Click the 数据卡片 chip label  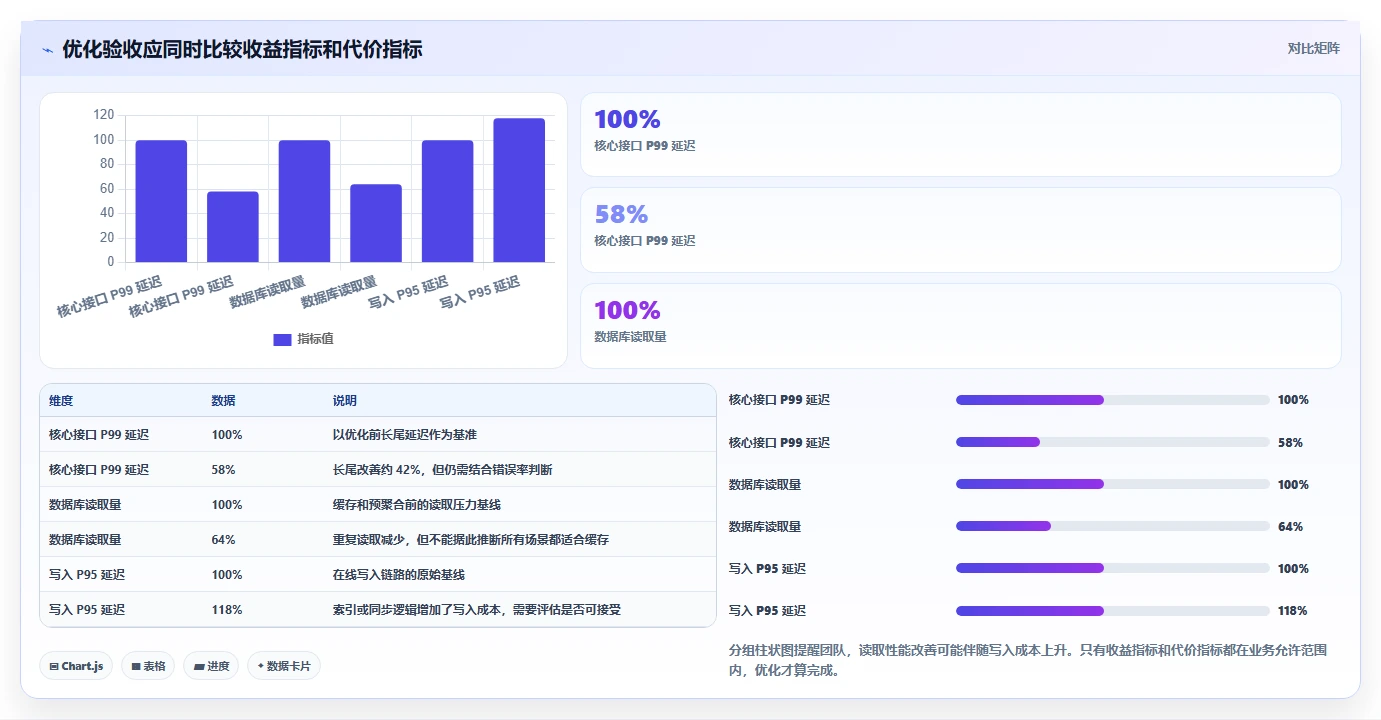288,666
